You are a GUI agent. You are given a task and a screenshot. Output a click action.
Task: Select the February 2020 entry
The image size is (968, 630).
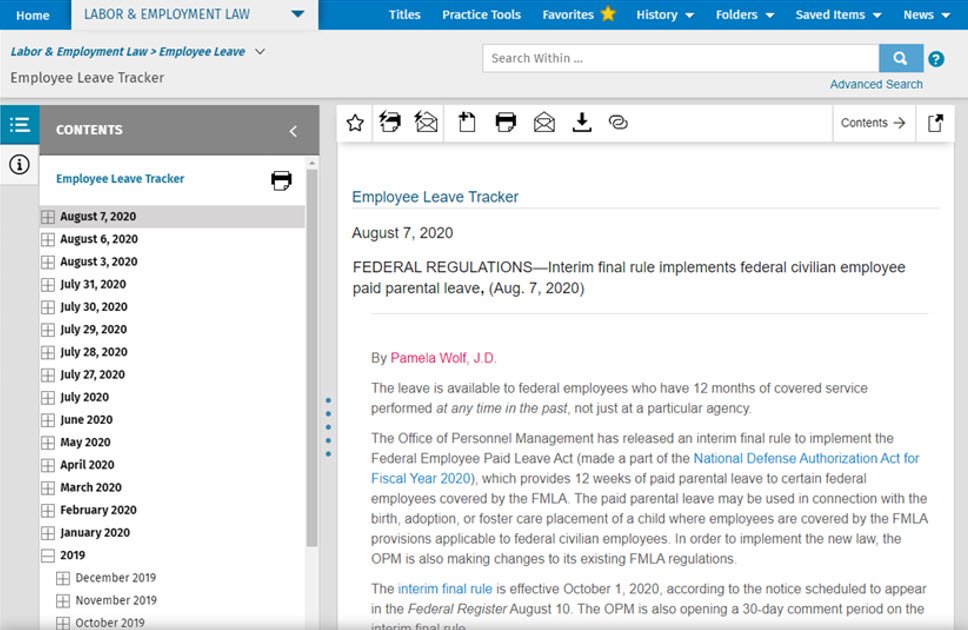coord(98,510)
